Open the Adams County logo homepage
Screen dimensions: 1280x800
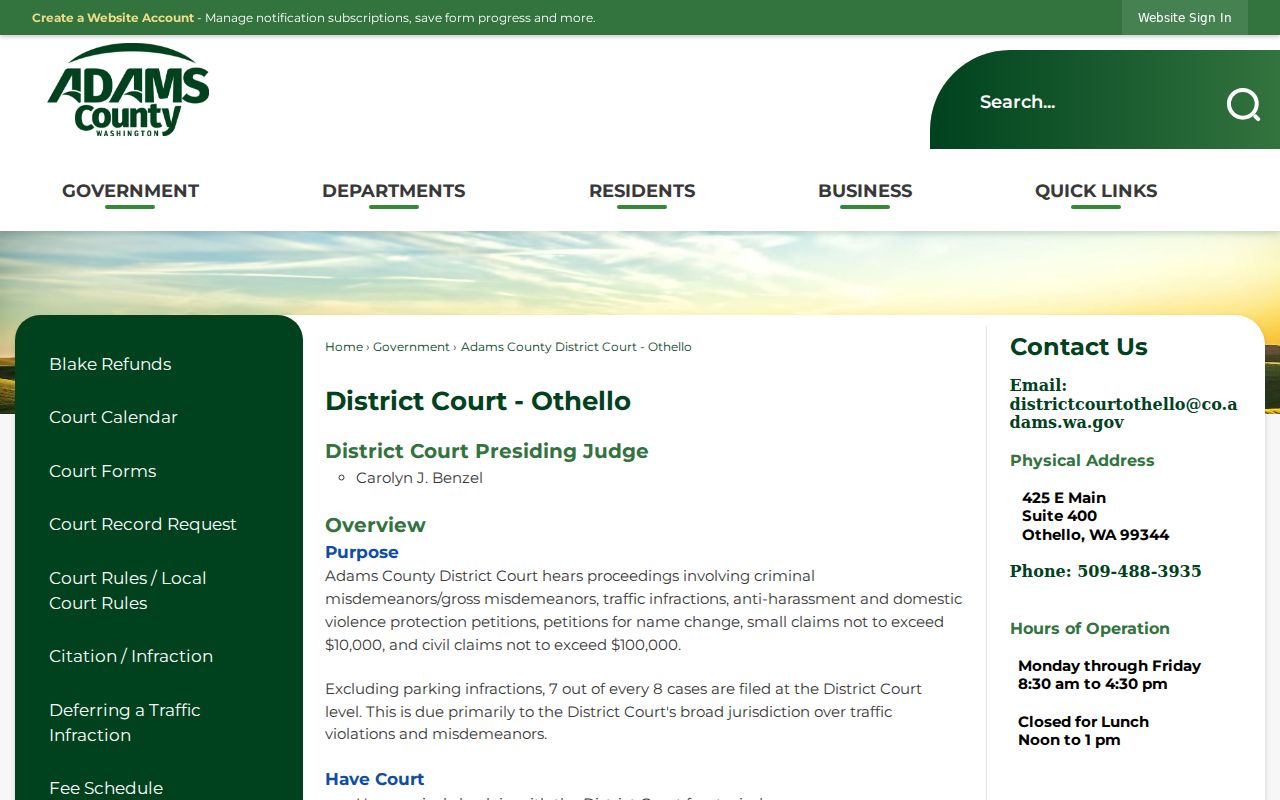pos(128,90)
